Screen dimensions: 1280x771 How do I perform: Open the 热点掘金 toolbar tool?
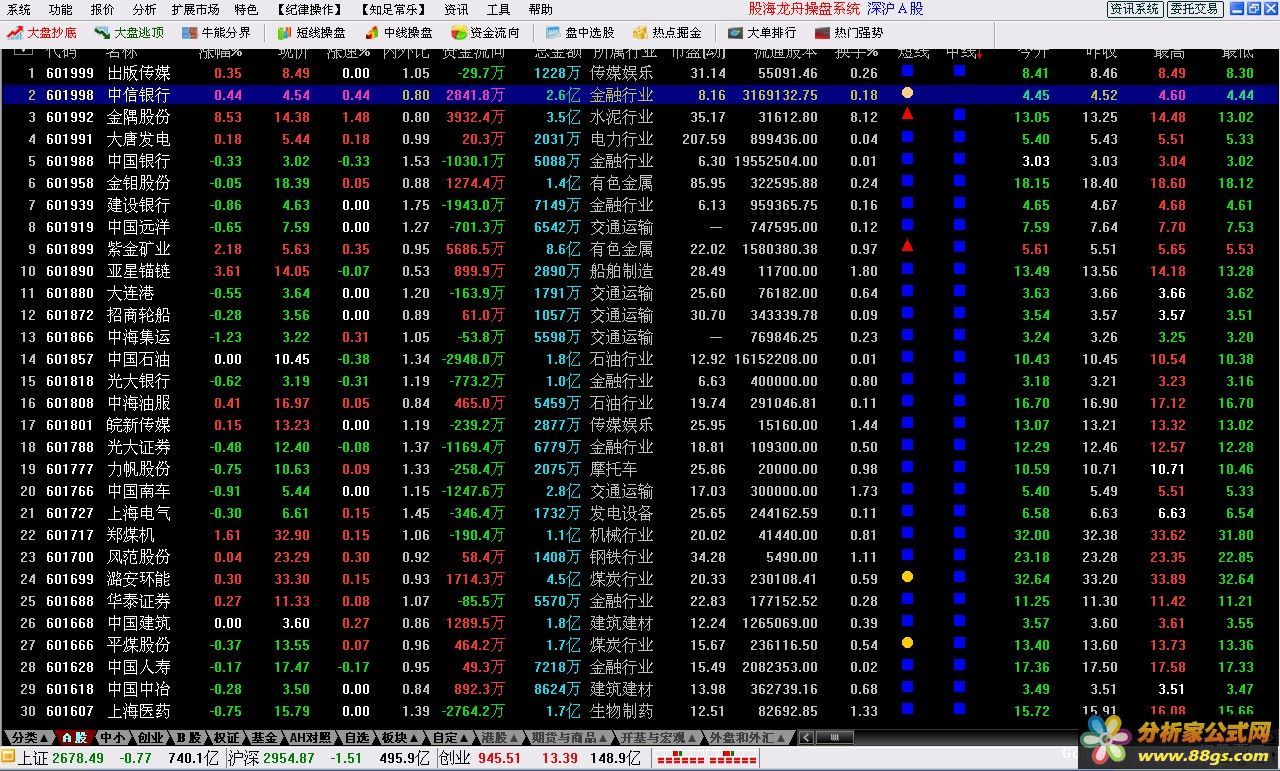667,32
